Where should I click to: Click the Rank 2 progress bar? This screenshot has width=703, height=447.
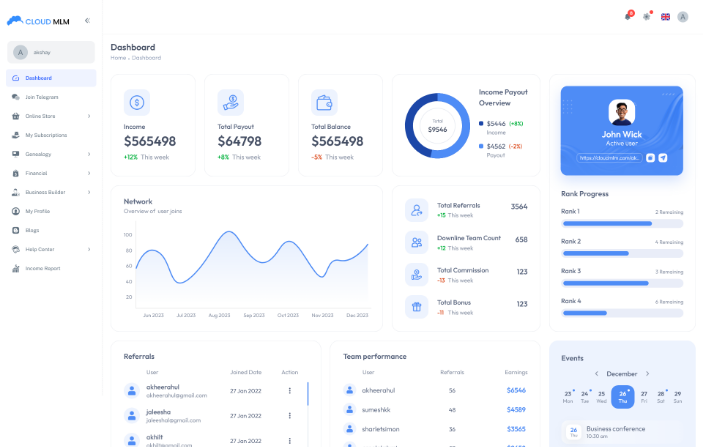(x=622, y=253)
